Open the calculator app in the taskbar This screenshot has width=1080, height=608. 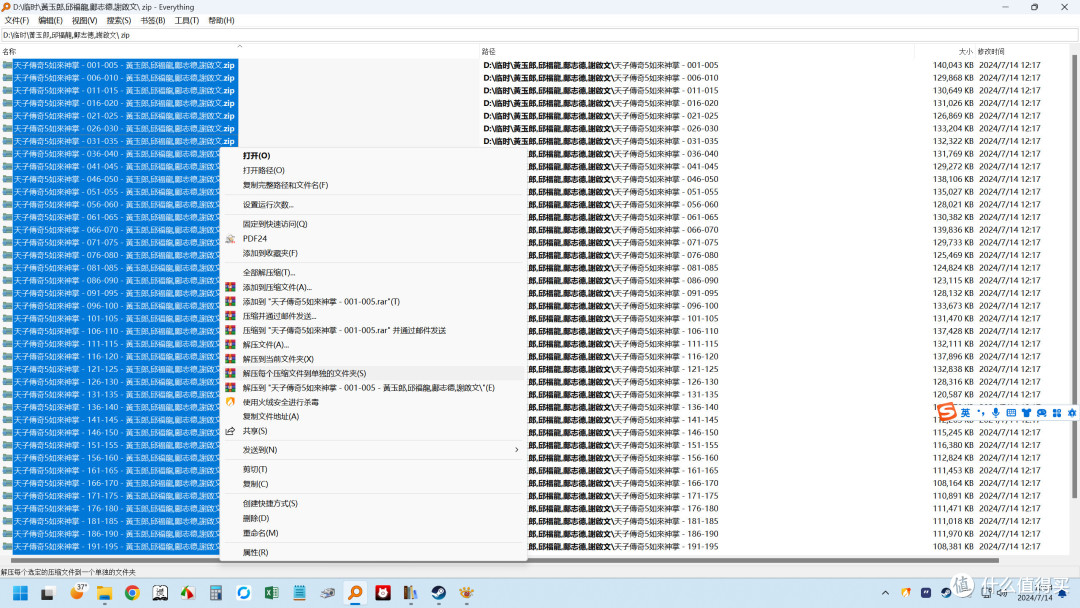click(216, 593)
